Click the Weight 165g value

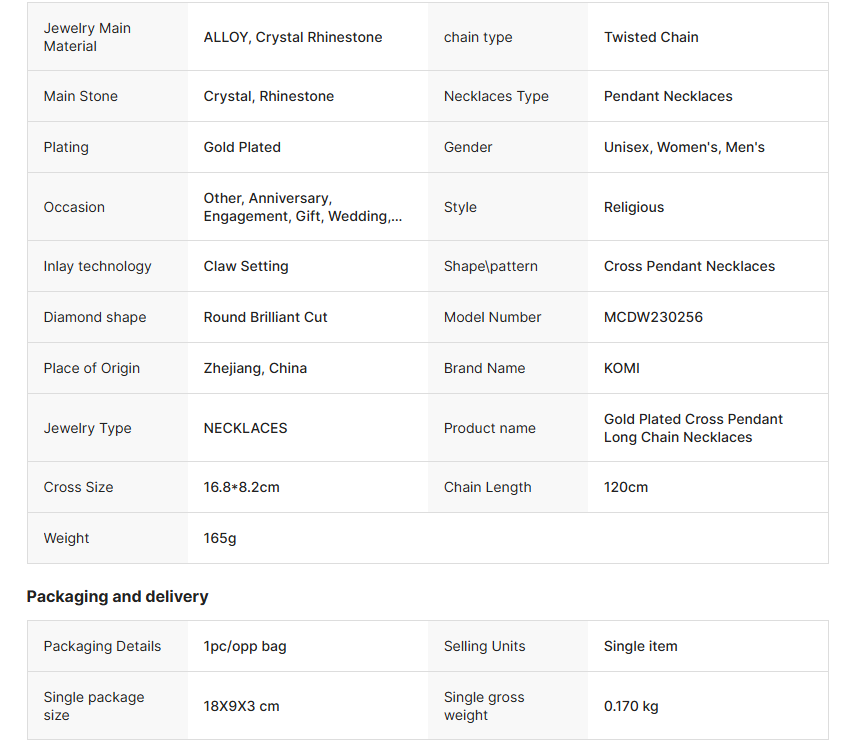tap(220, 538)
